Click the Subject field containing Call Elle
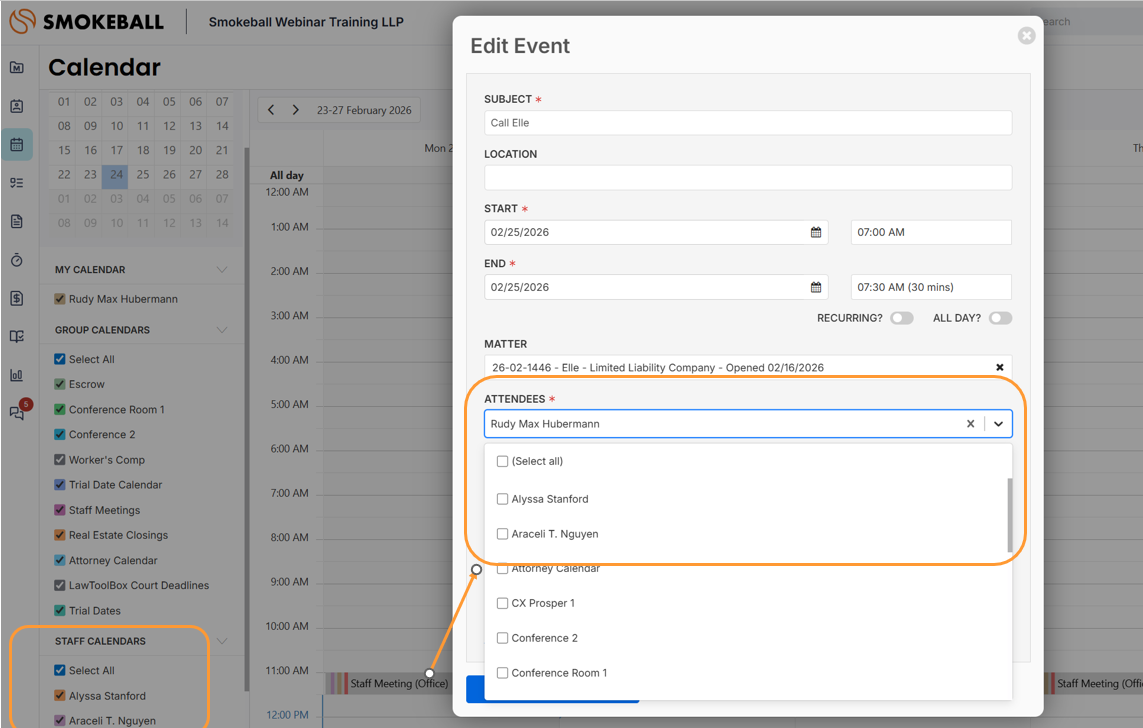Image resolution: width=1143 pixels, height=728 pixels. pyautogui.click(x=747, y=123)
